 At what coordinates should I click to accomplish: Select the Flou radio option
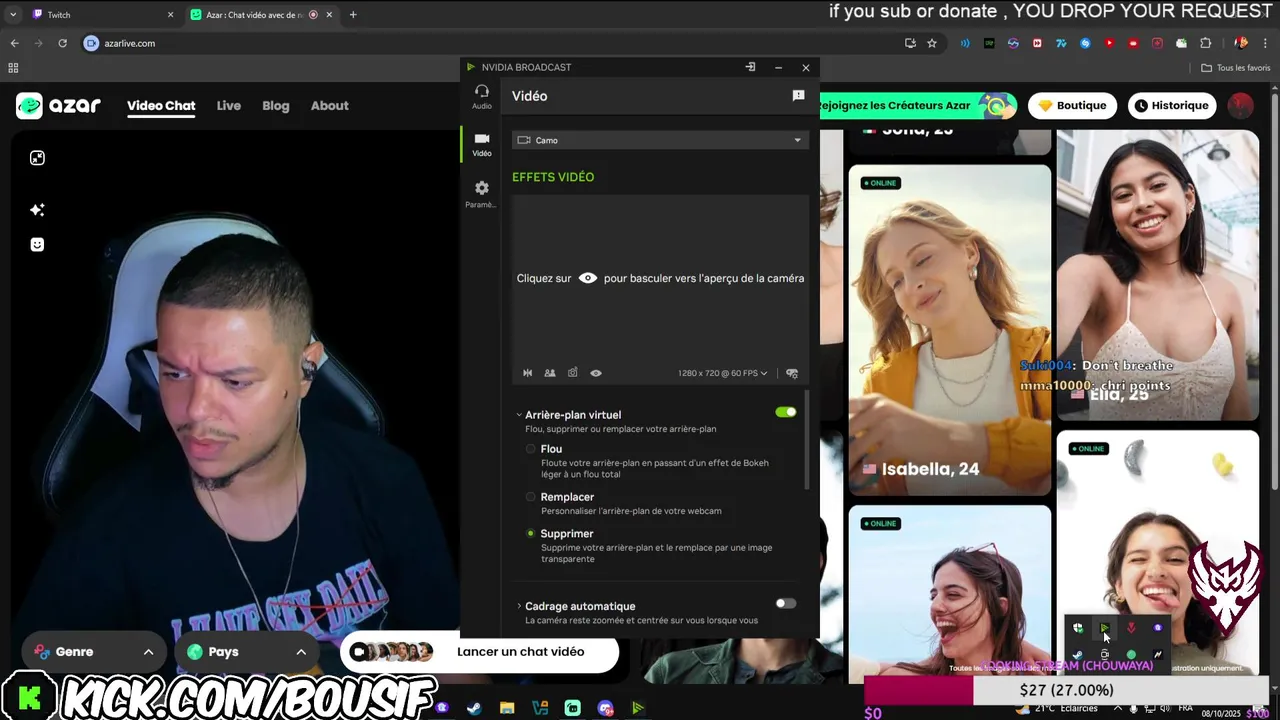[x=531, y=449]
